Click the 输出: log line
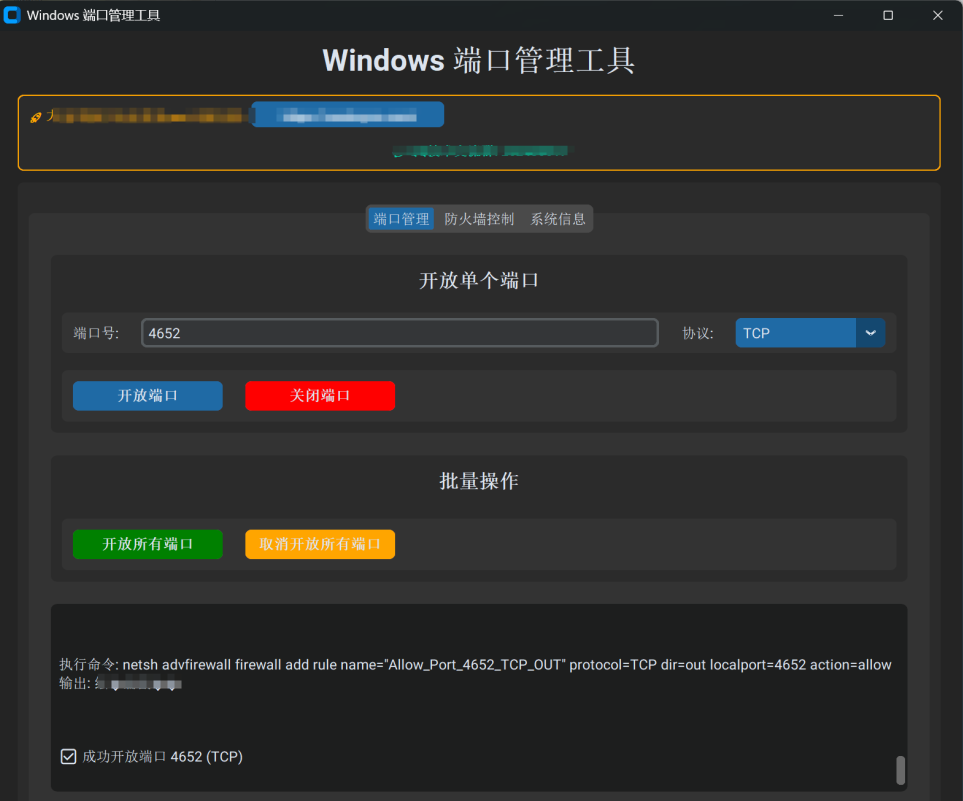Viewport: 963px width, 801px height. tap(120, 683)
